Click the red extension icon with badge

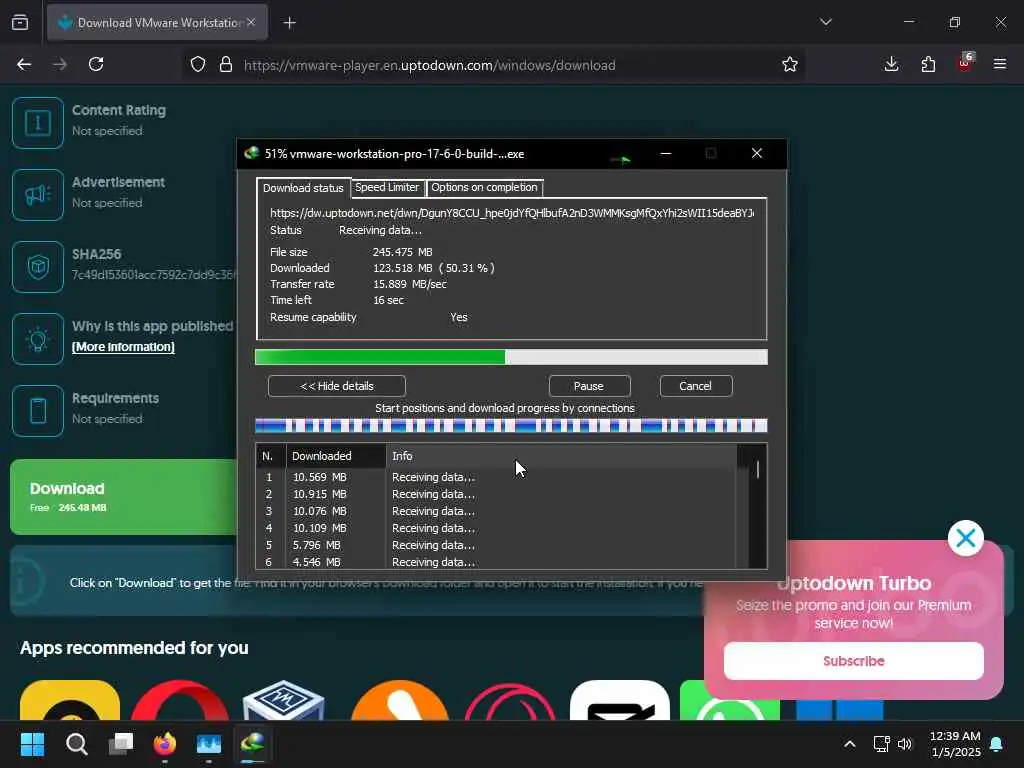point(965,63)
